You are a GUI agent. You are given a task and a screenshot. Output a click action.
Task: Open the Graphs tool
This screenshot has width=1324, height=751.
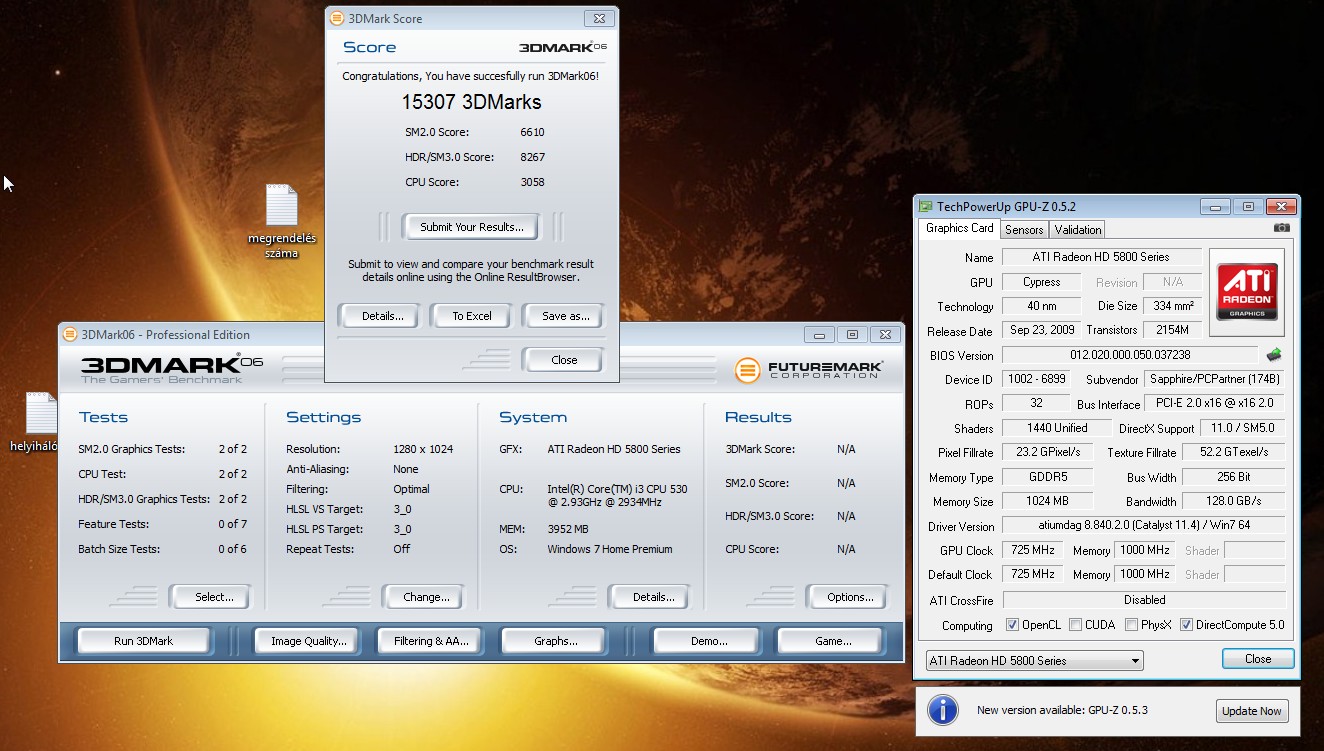click(x=555, y=641)
